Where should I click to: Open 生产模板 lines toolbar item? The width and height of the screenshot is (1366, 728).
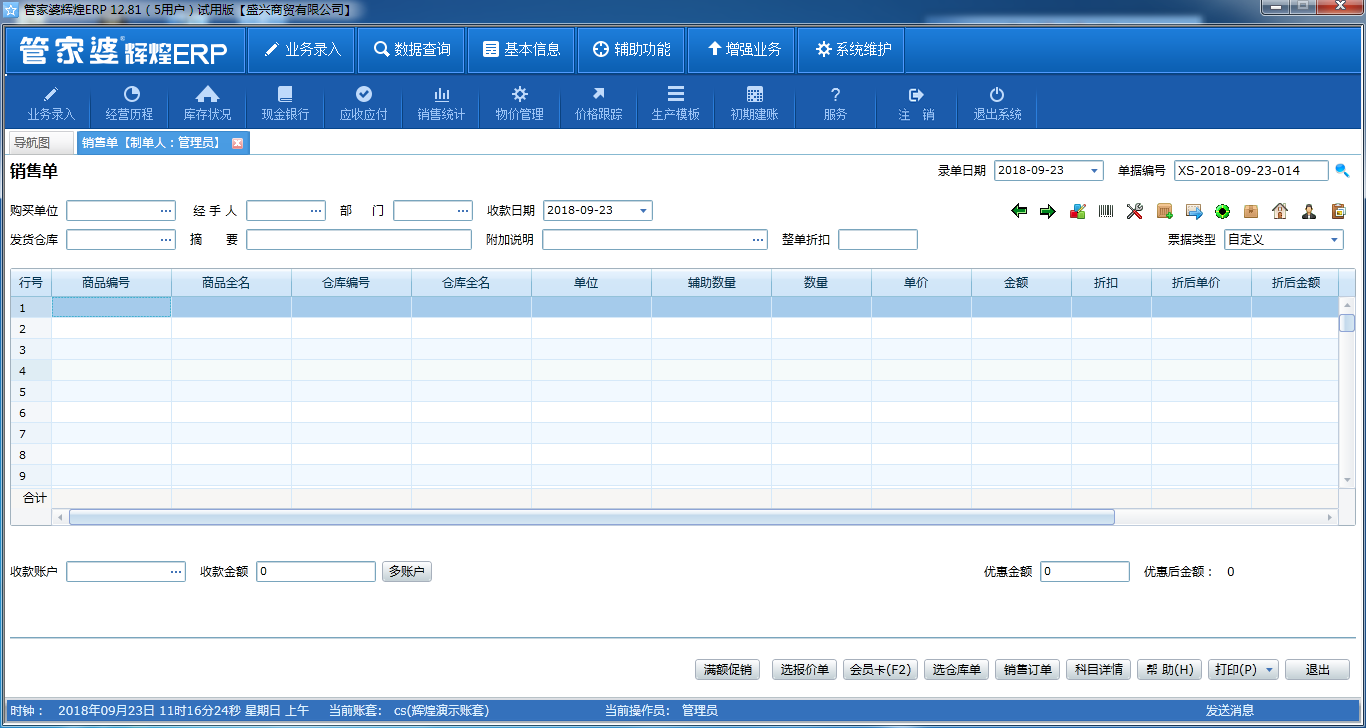point(676,103)
